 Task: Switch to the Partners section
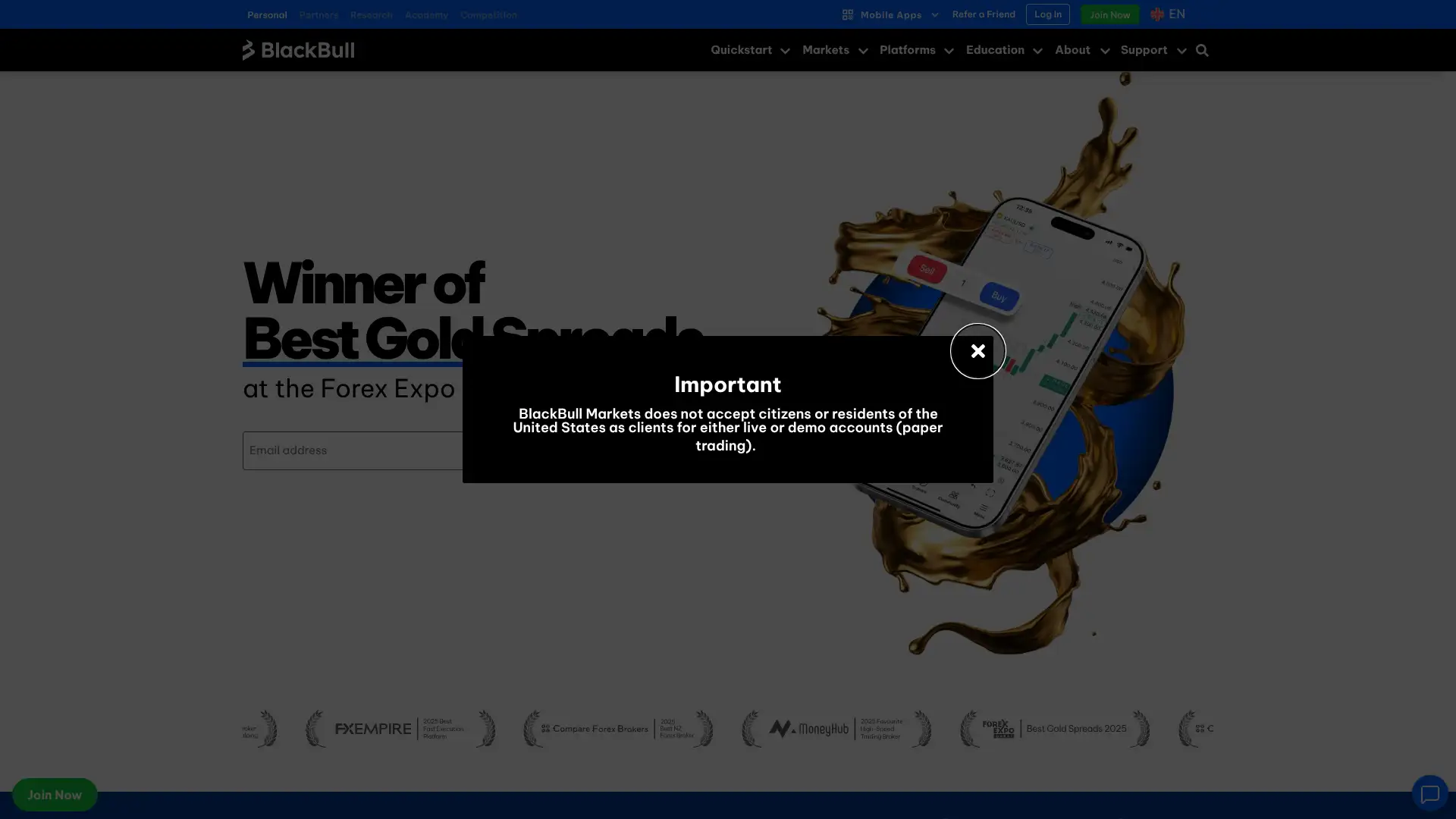318,14
